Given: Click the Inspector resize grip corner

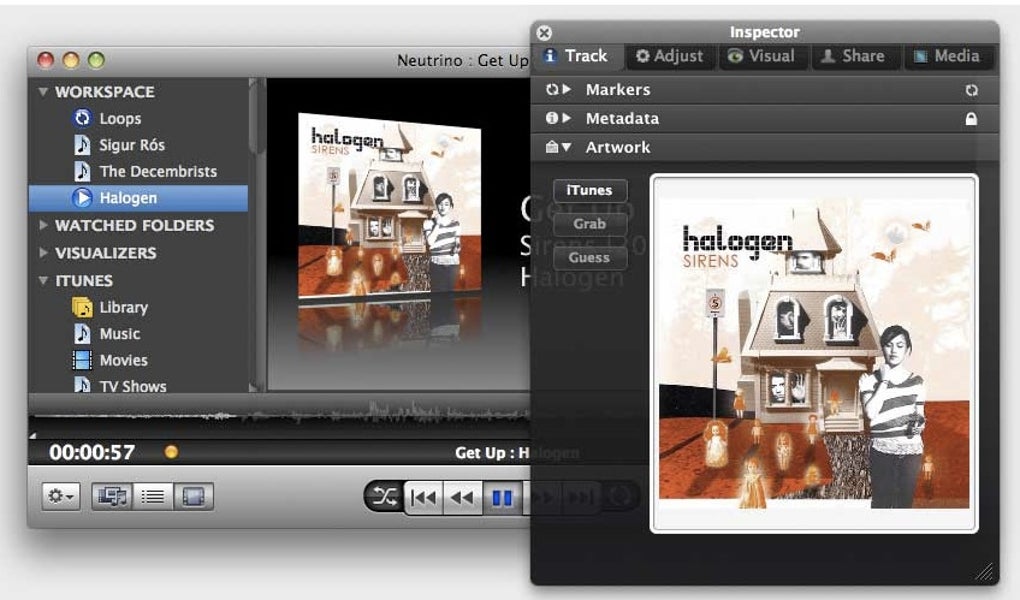Looking at the screenshot, I should tap(986, 572).
